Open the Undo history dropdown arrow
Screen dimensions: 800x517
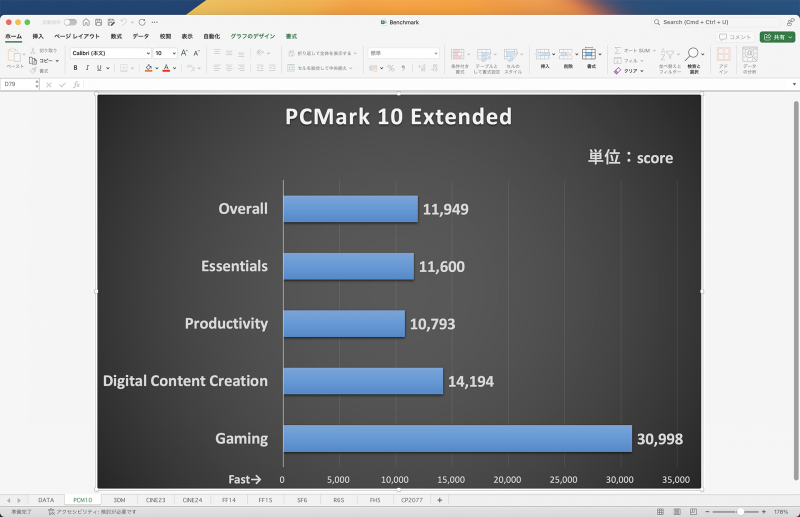[x=132, y=22]
